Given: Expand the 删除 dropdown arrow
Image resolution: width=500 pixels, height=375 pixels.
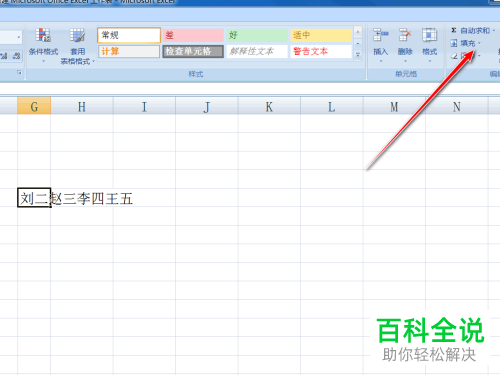Looking at the screenshot, I should click(405, 61).
